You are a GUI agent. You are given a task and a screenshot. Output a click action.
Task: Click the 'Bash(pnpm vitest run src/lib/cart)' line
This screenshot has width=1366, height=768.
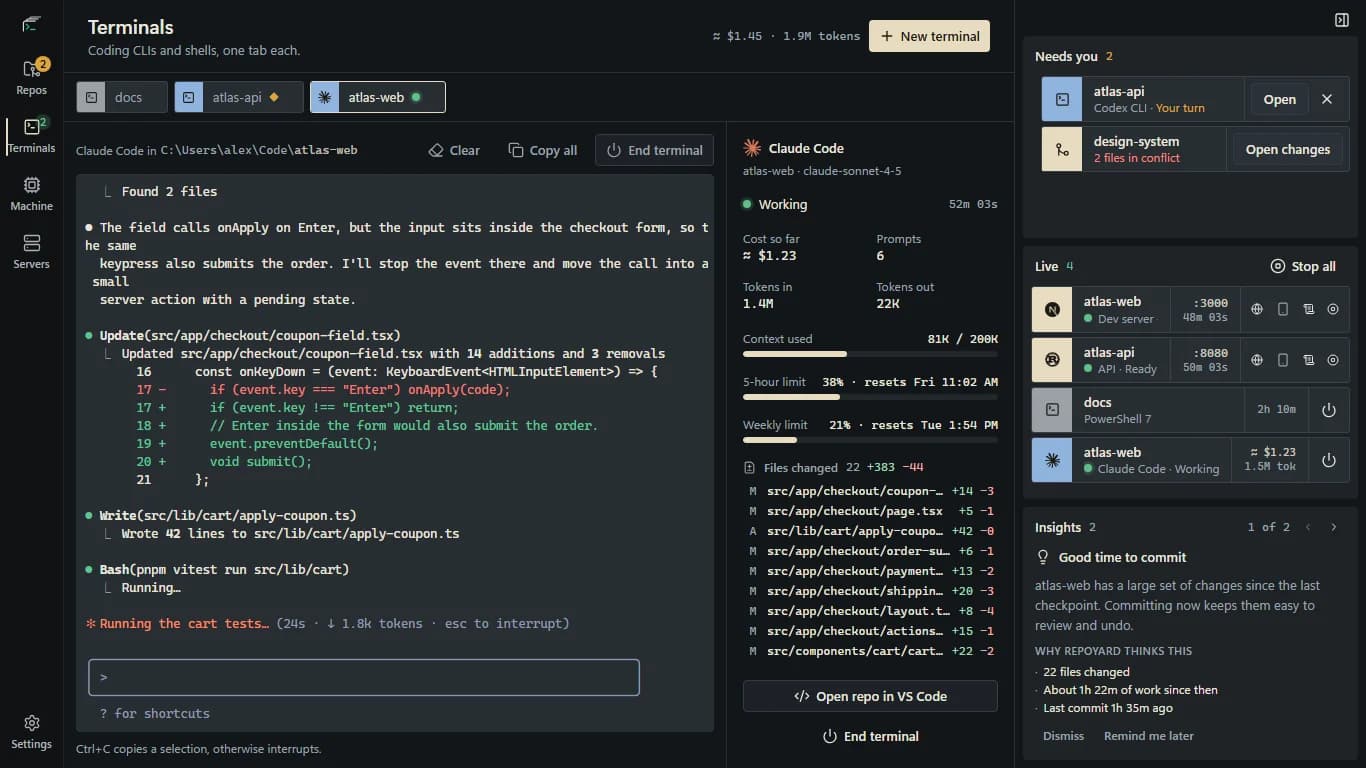point(224,569)
